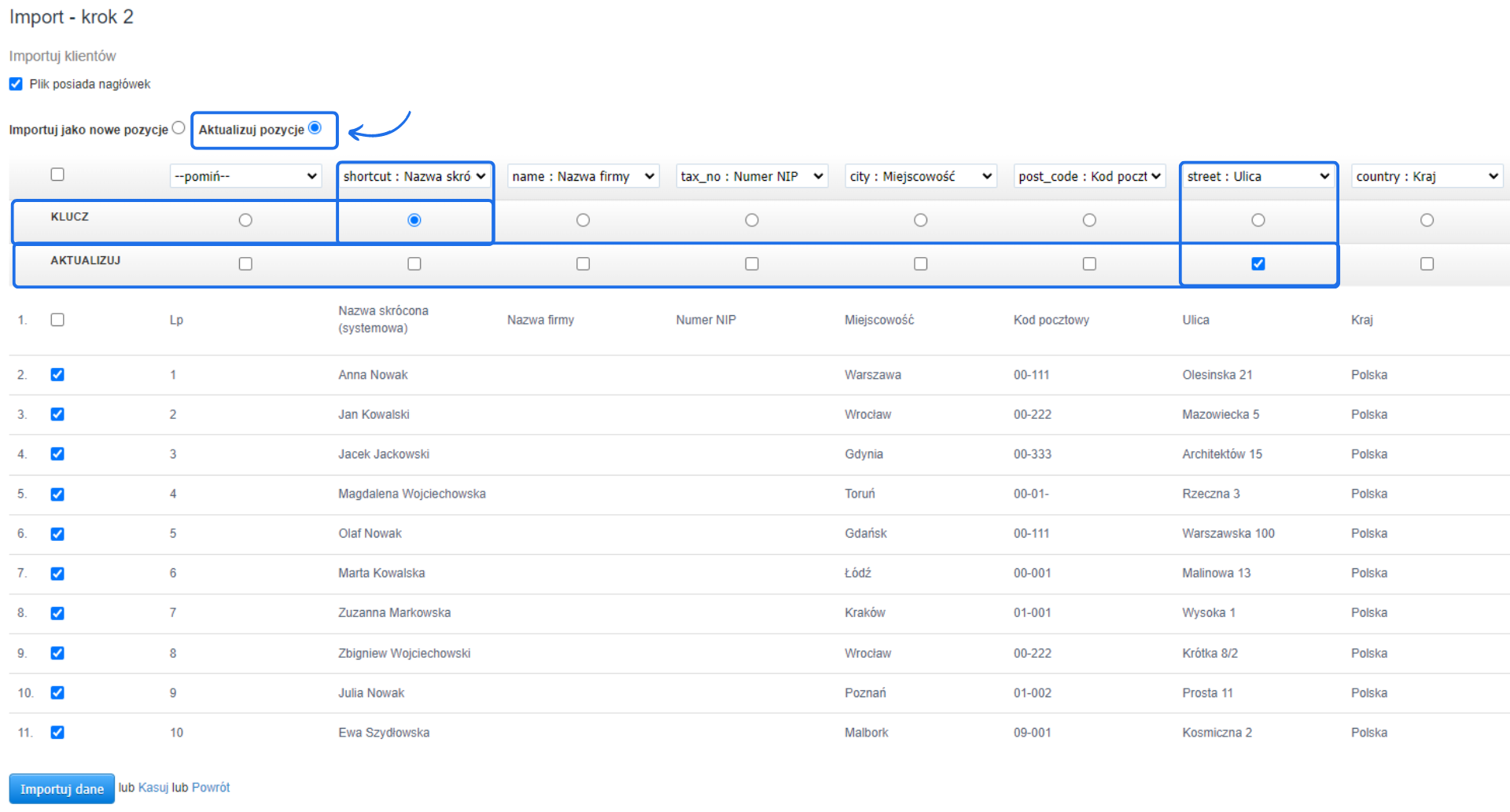Set KLUCZ radio for the name column
1510x812 pixels.
pos(583,220)
